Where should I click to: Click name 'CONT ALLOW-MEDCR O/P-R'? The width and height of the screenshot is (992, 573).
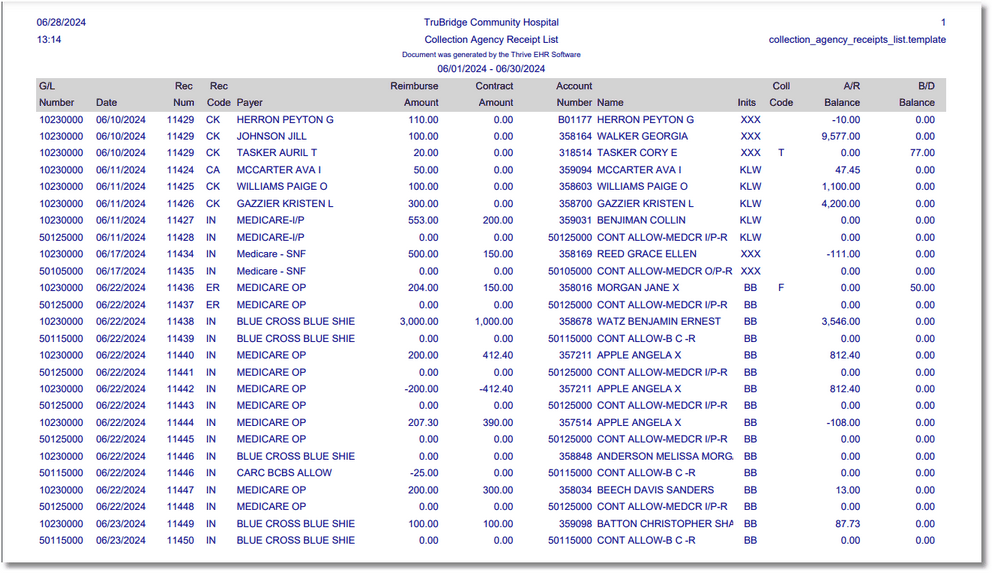[664, 271]
